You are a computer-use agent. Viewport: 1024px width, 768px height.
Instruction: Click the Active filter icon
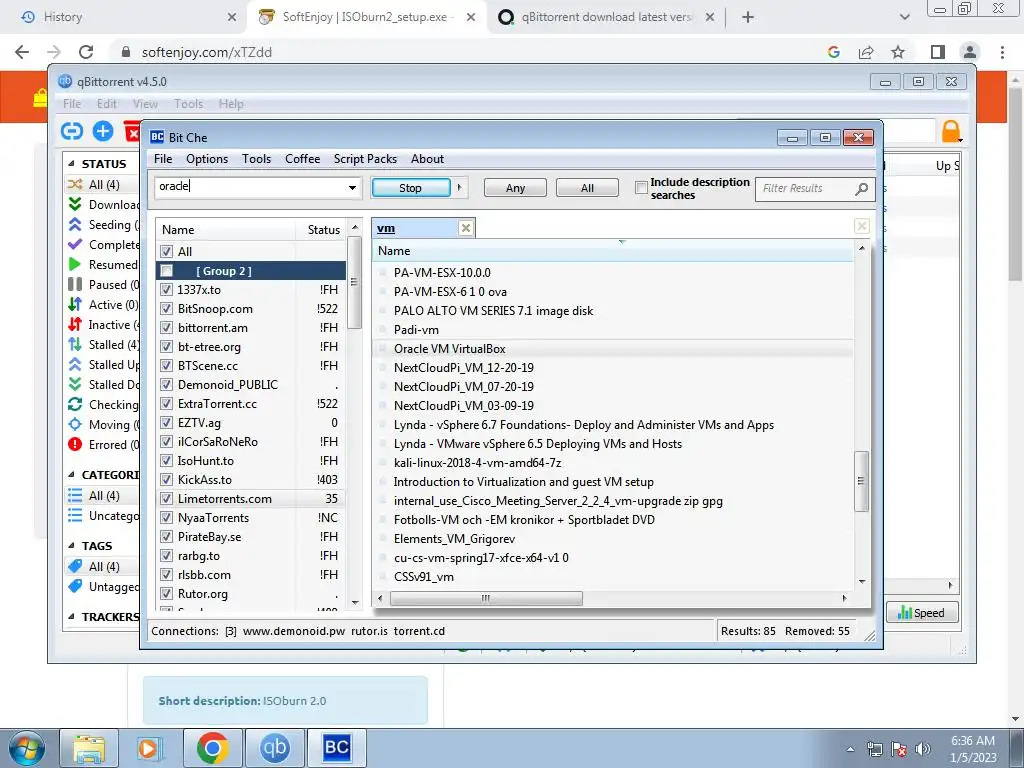point(75,304)
